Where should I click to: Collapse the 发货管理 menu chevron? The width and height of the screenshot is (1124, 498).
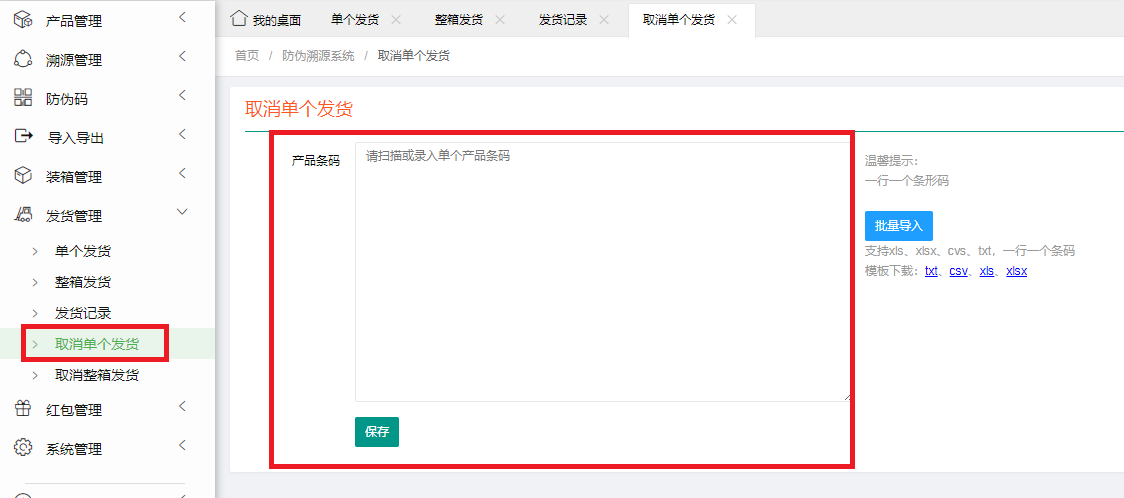[x=182, y=212]
